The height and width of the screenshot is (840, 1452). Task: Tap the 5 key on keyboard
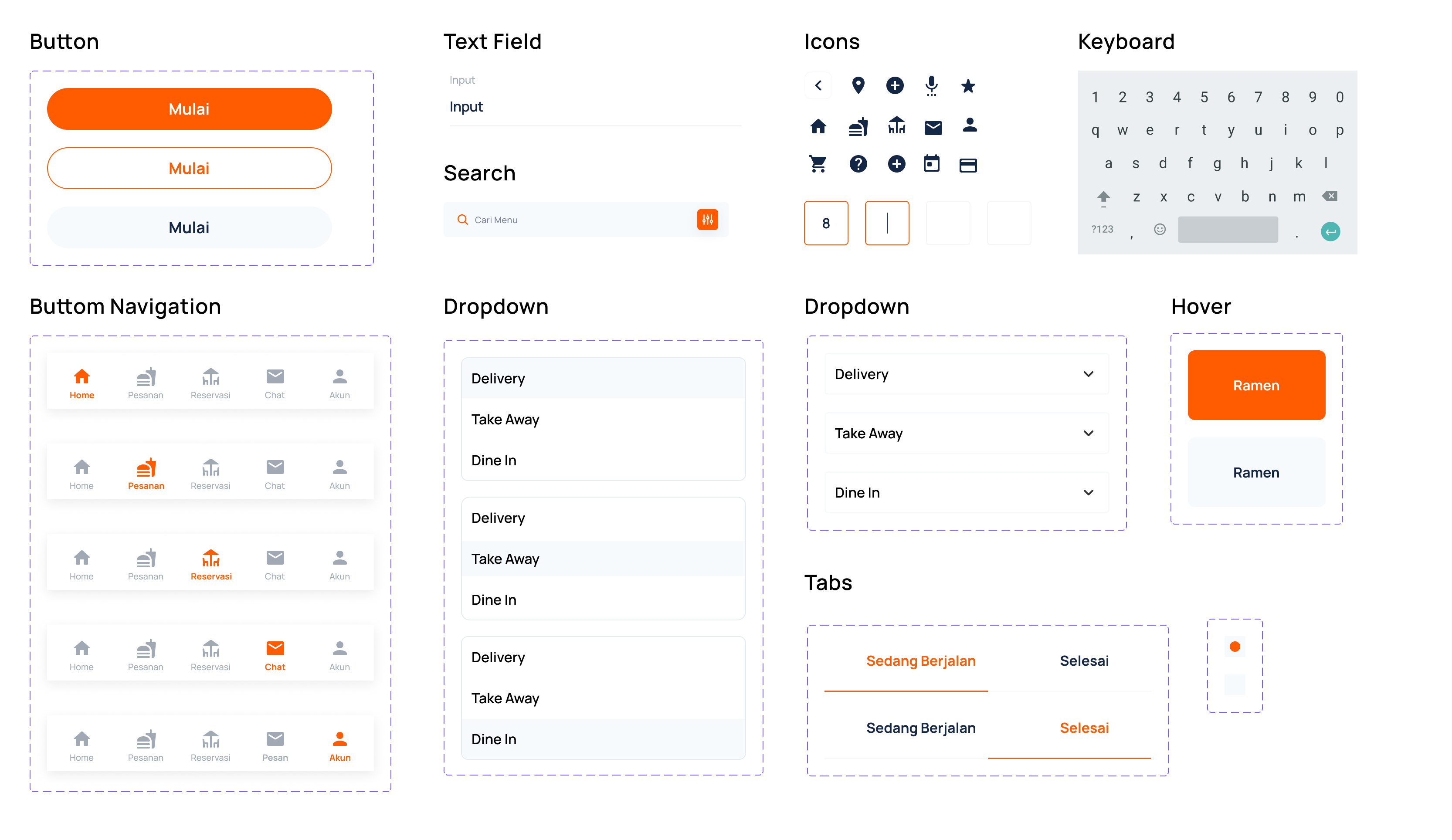point(1204,97)
